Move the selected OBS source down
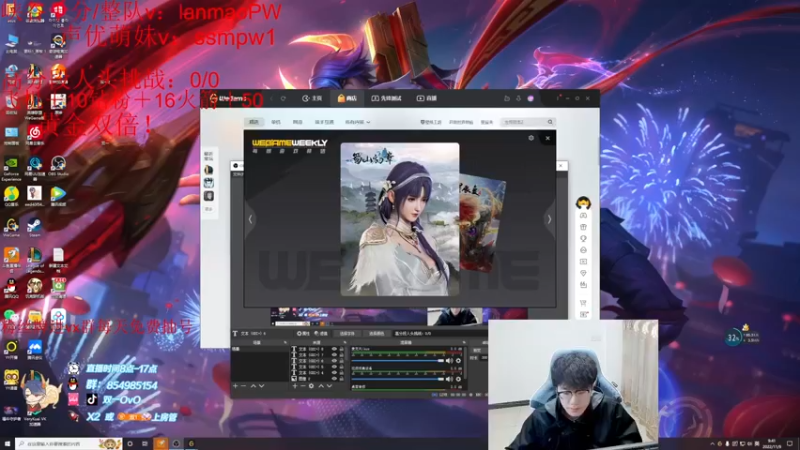The height and width of the screenshot is (450, 800). click(329, 386)
